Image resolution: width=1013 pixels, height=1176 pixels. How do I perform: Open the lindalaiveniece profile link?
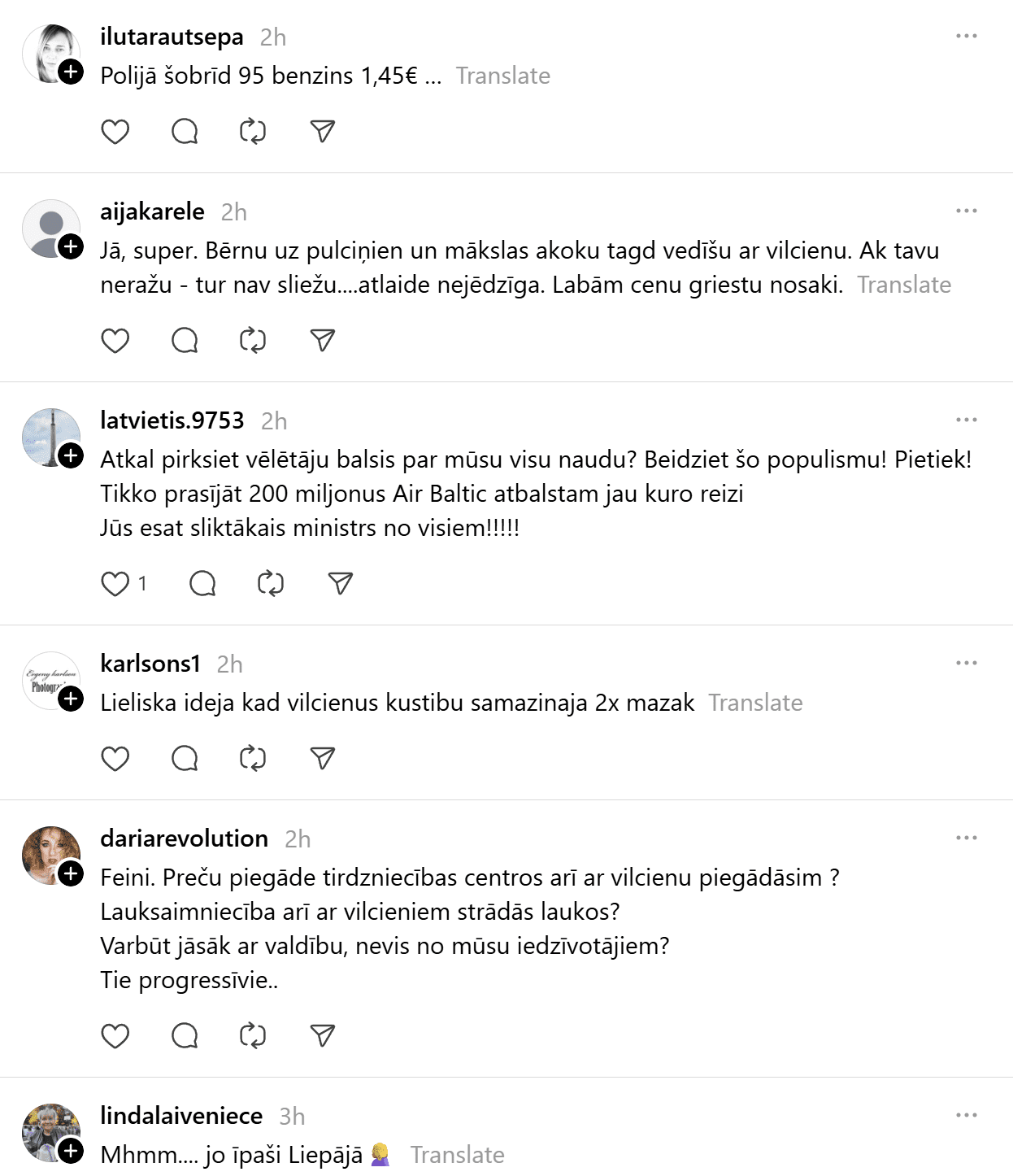pos(181,1116)
